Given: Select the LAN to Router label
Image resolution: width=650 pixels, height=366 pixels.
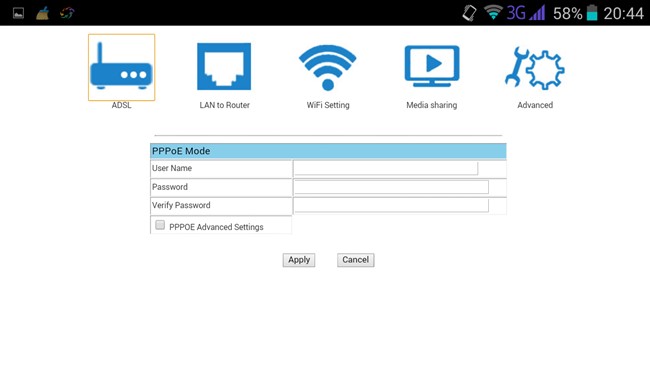Looking at the screenshot, I should (225, 105).
